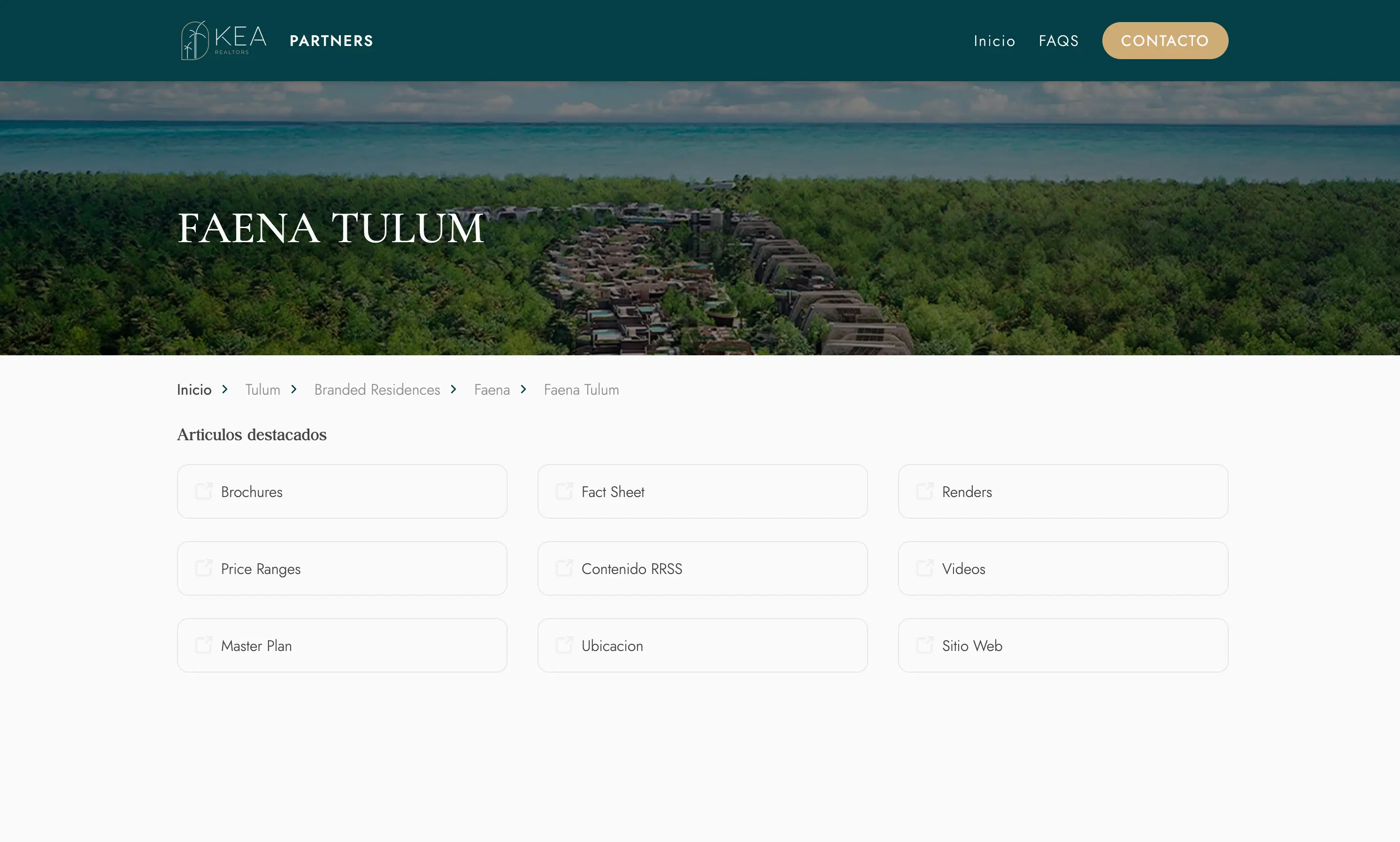Click the external-link icon beside Sitio Web

tap(924, 645)
